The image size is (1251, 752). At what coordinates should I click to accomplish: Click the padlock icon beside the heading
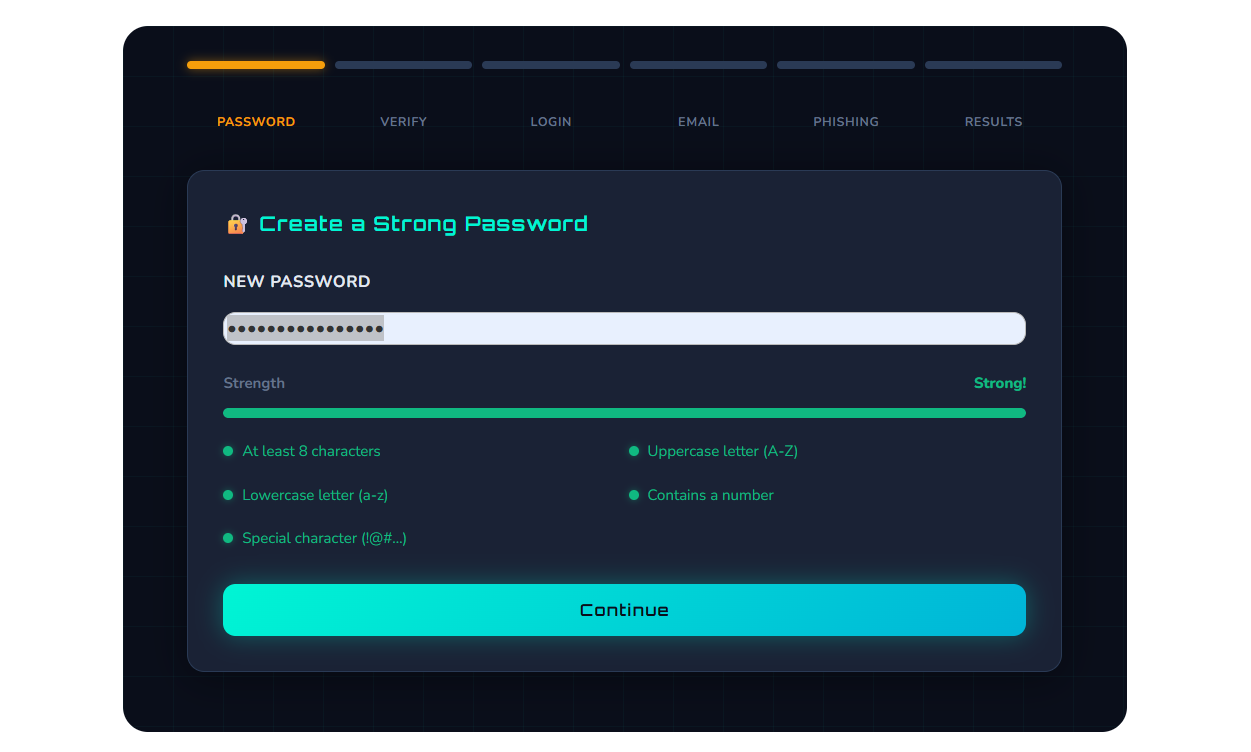(x=236, y=224)
